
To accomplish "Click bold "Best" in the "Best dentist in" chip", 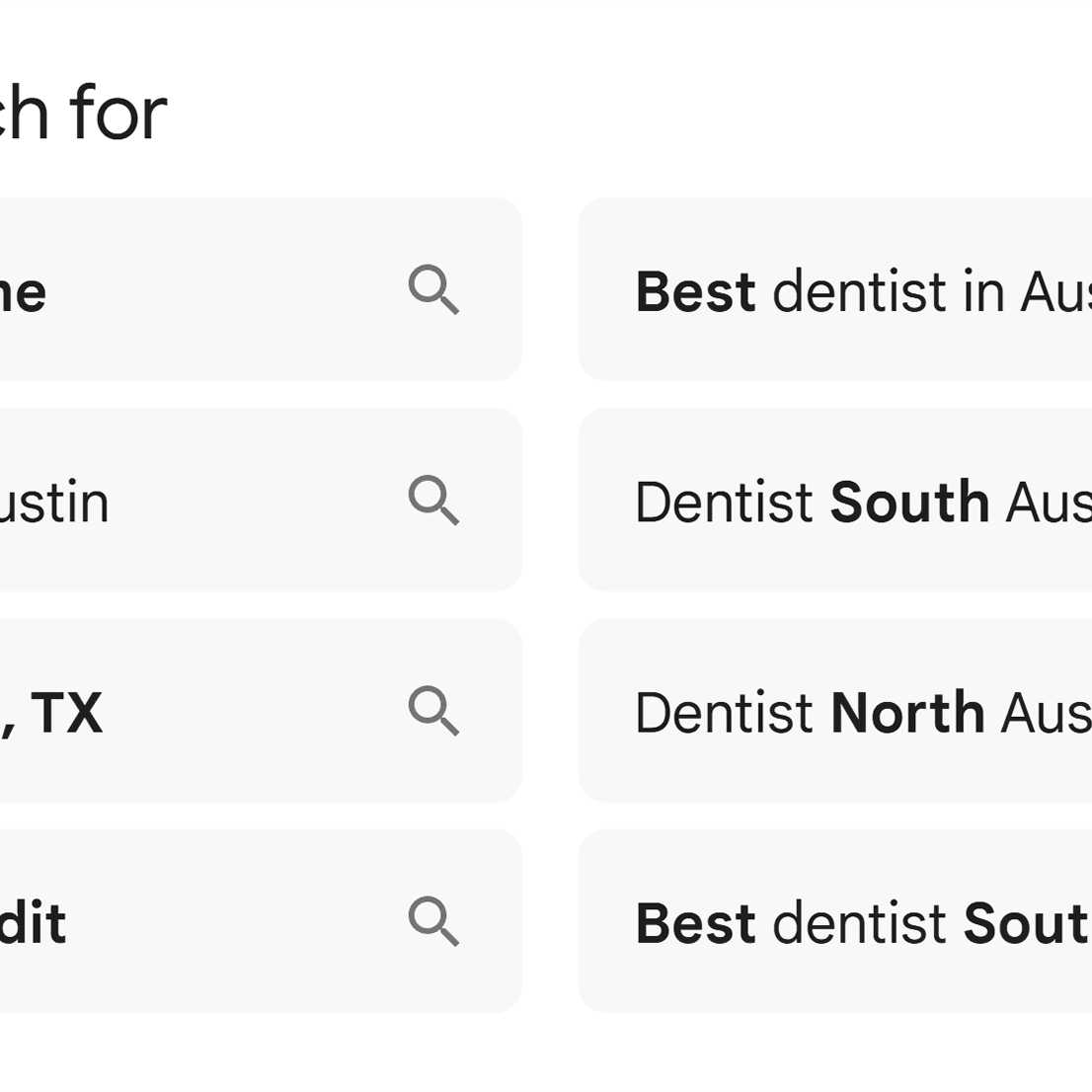I will 695,292.
